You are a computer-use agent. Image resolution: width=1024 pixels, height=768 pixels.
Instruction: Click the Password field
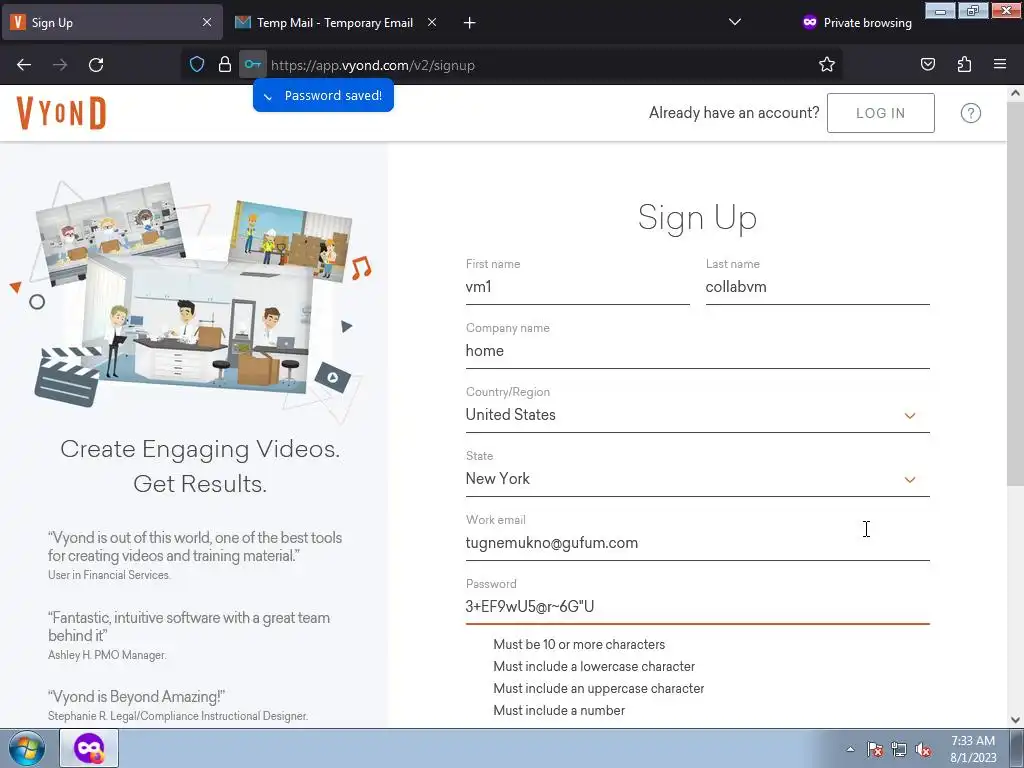[x=697, y=607]
